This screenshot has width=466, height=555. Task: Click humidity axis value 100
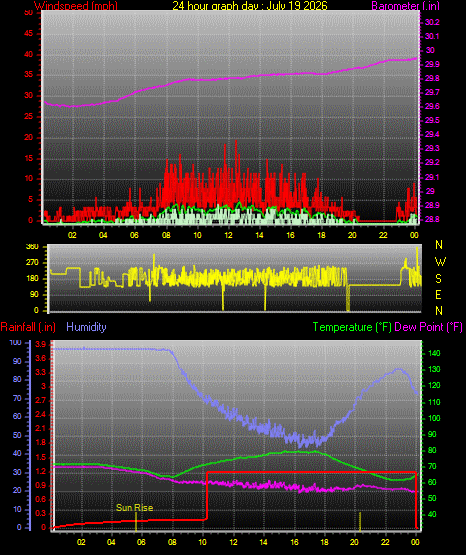[x=16, y=342]
